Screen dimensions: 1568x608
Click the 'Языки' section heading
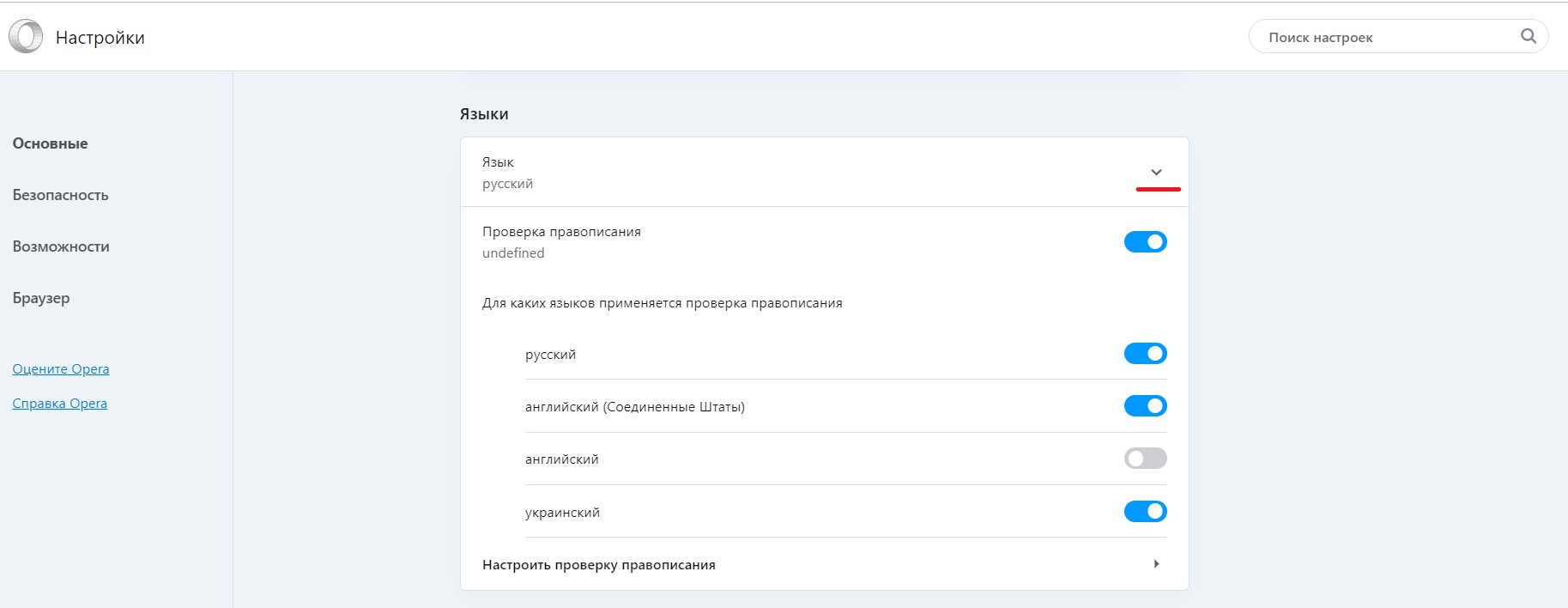click(484, 114)
